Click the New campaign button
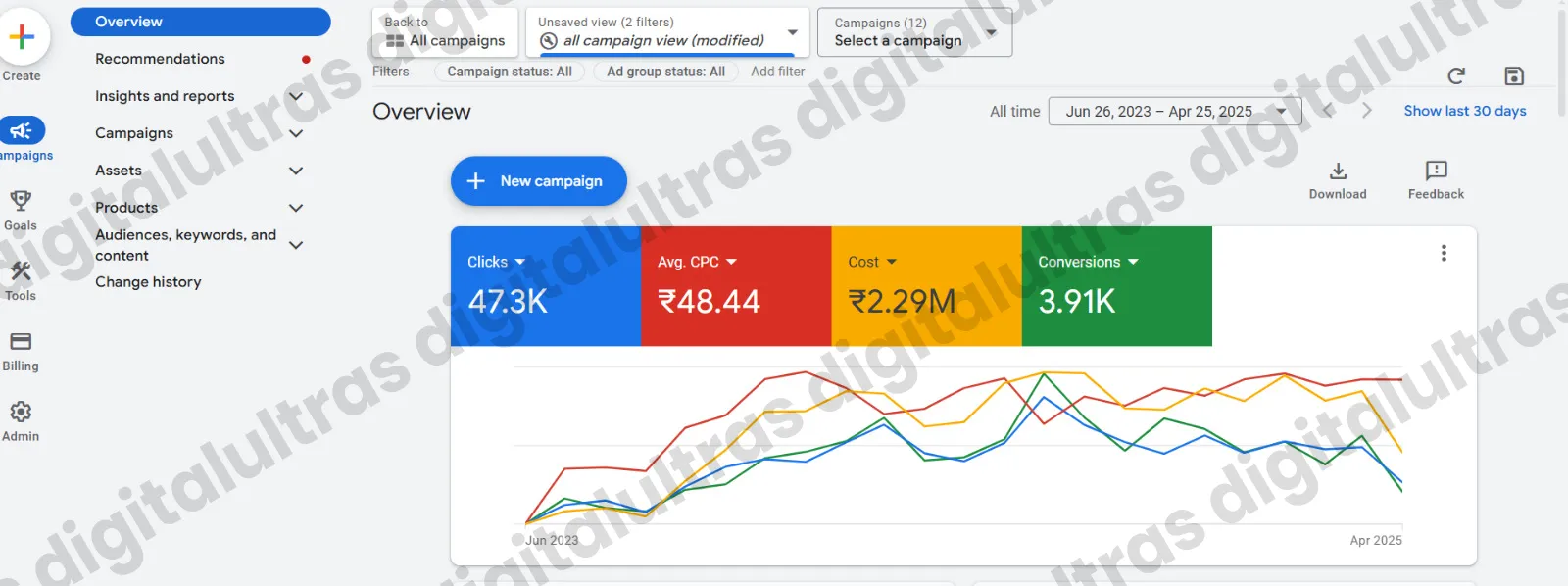This screenshot has width=1568, height=586. pyautogui.click(x=538, y=181)
